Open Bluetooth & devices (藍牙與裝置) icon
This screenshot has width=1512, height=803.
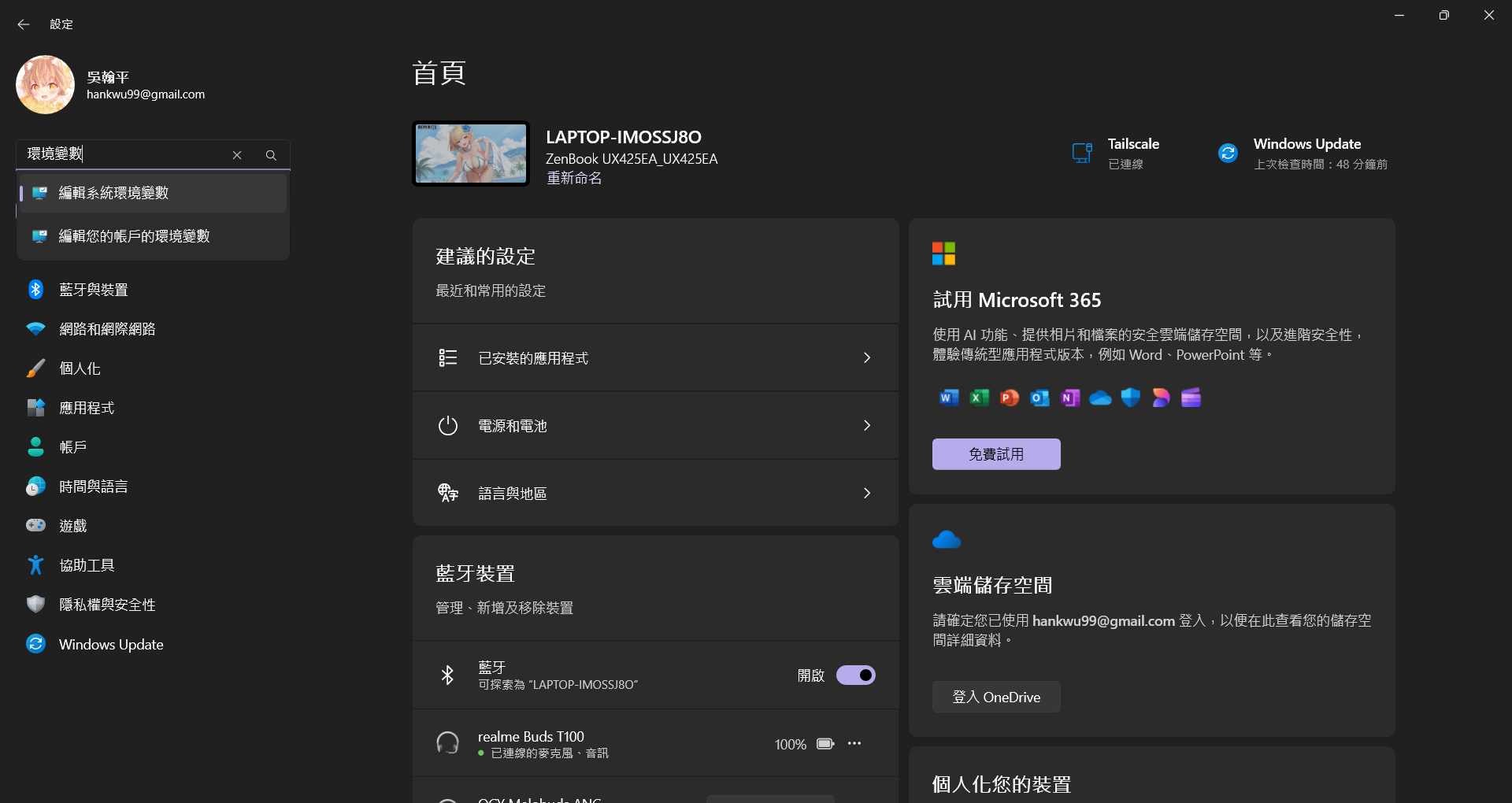[36, 290]
